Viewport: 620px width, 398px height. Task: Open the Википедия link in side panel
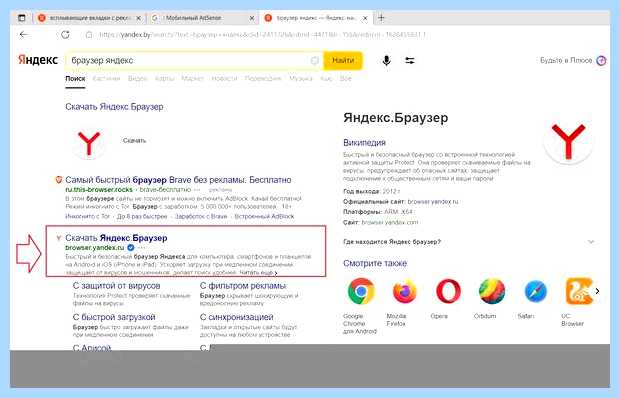tap(364, 143)
